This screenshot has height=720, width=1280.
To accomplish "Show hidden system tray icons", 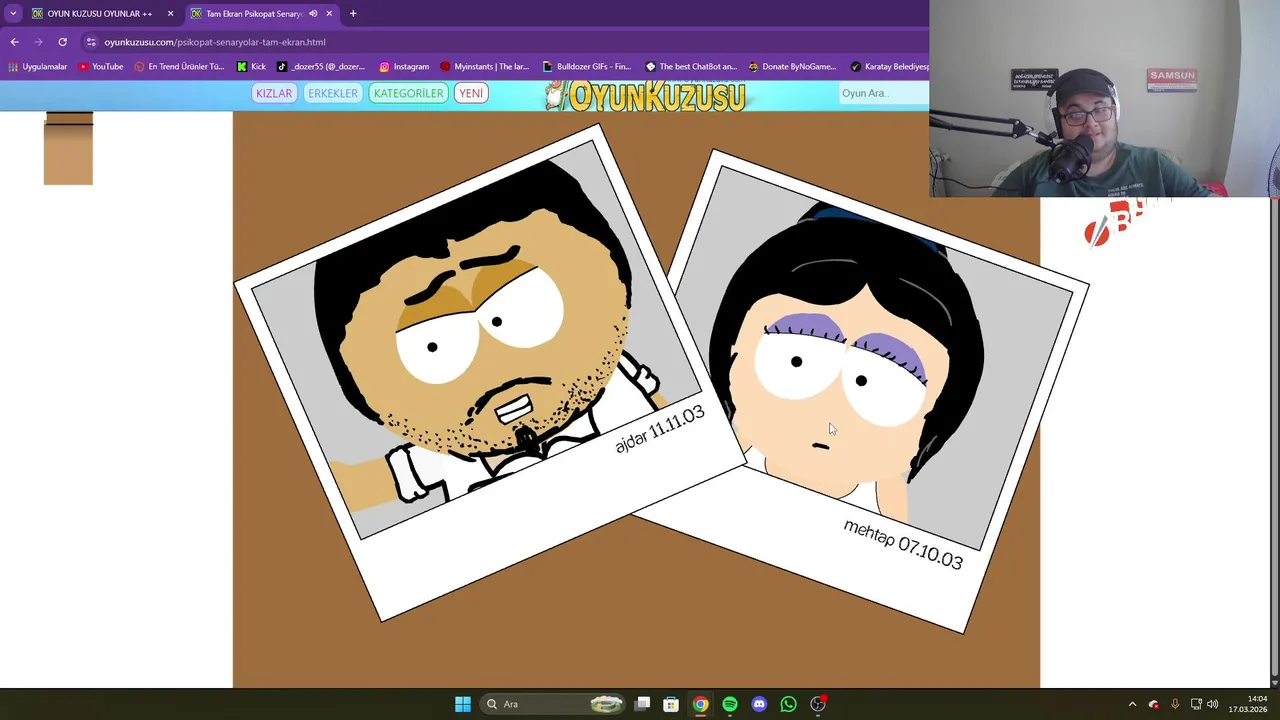I will 1132,704.
